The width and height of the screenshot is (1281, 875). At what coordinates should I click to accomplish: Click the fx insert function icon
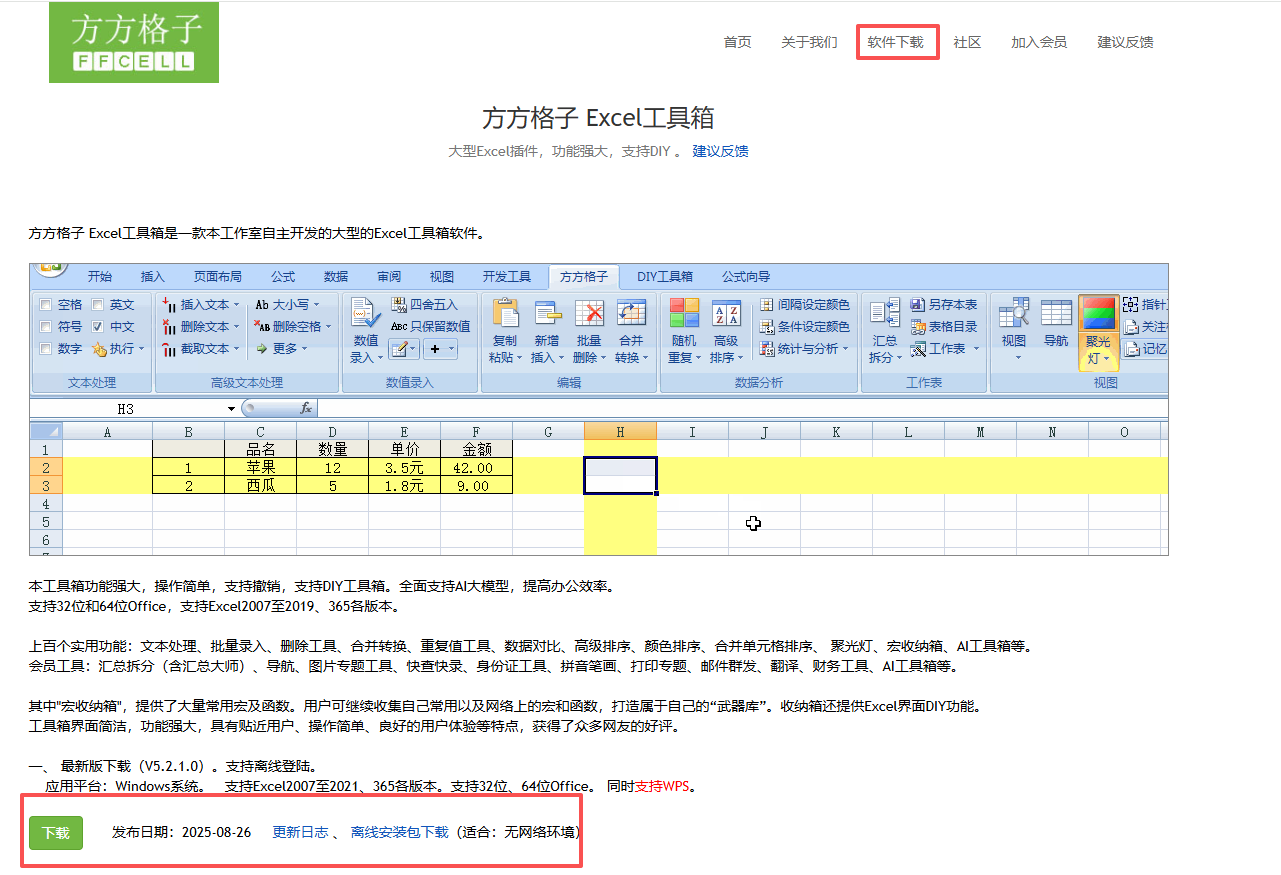tap(306, 408)
